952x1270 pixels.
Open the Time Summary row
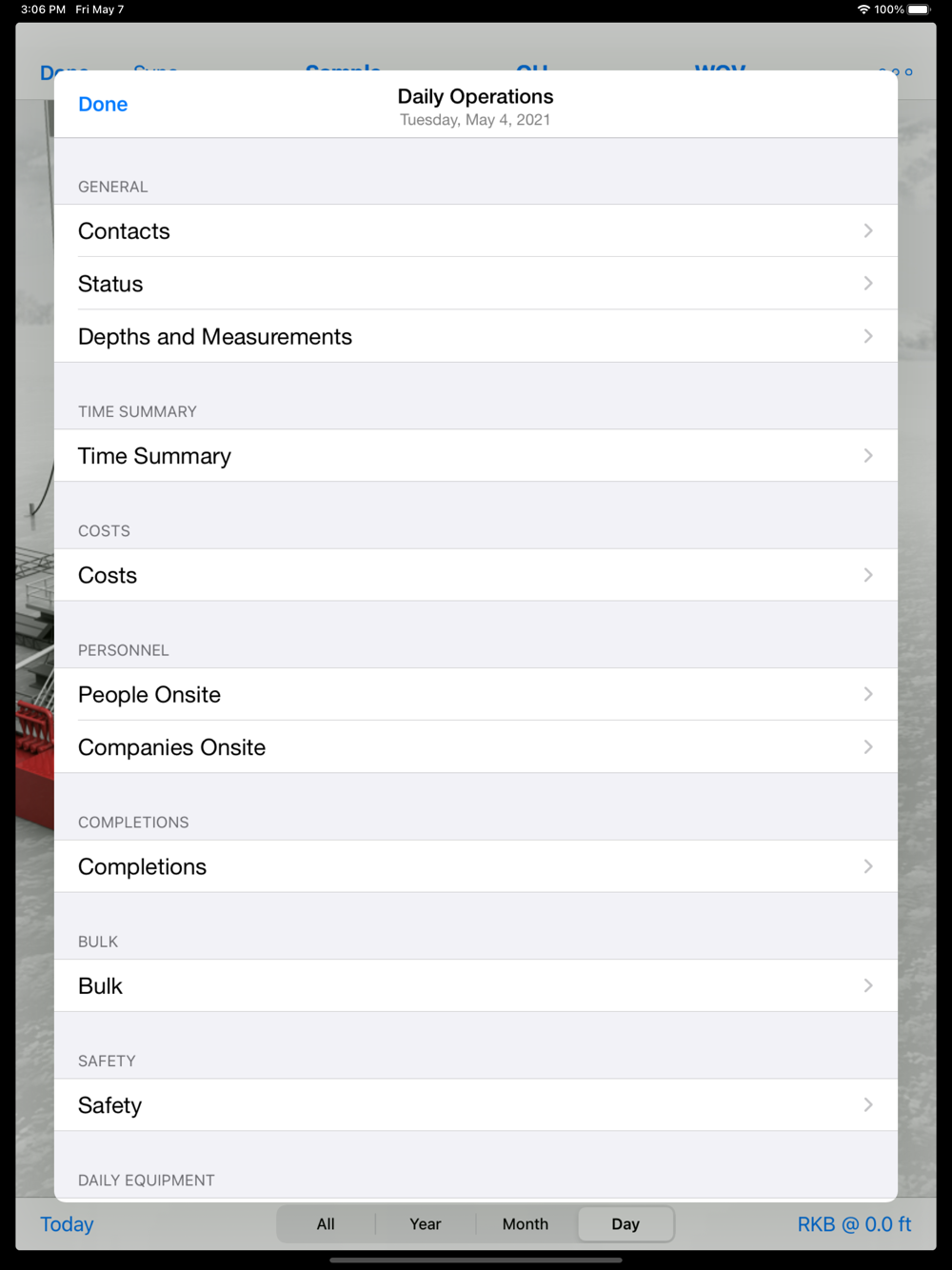tap(476, 455)
